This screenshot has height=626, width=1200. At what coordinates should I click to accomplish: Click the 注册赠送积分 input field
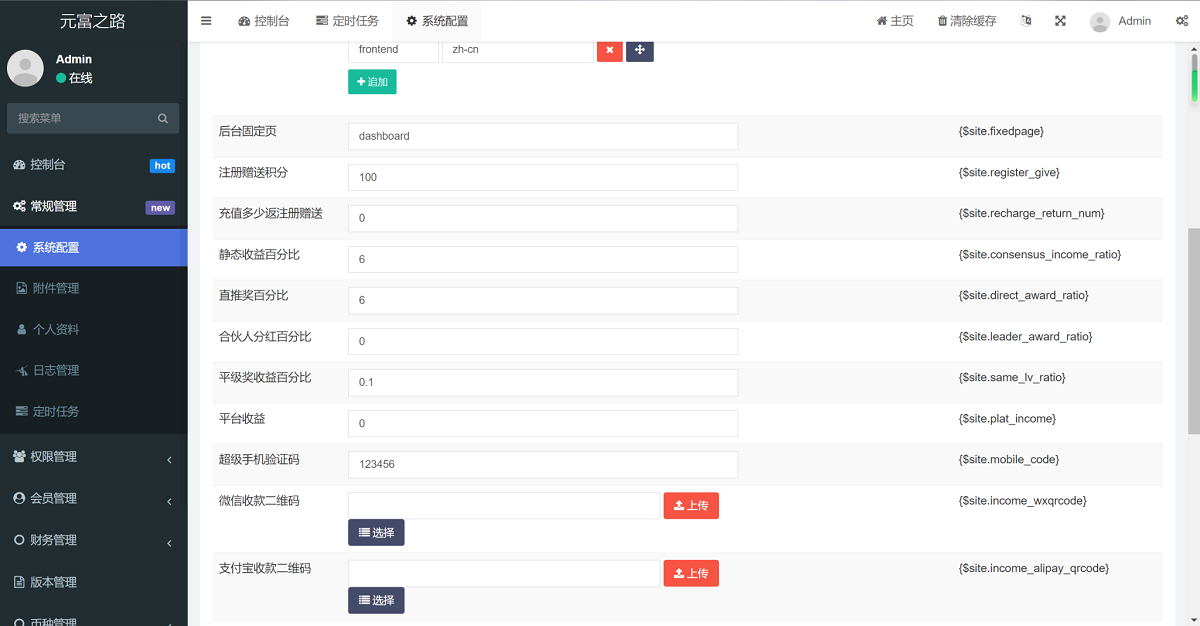(542, 177)
